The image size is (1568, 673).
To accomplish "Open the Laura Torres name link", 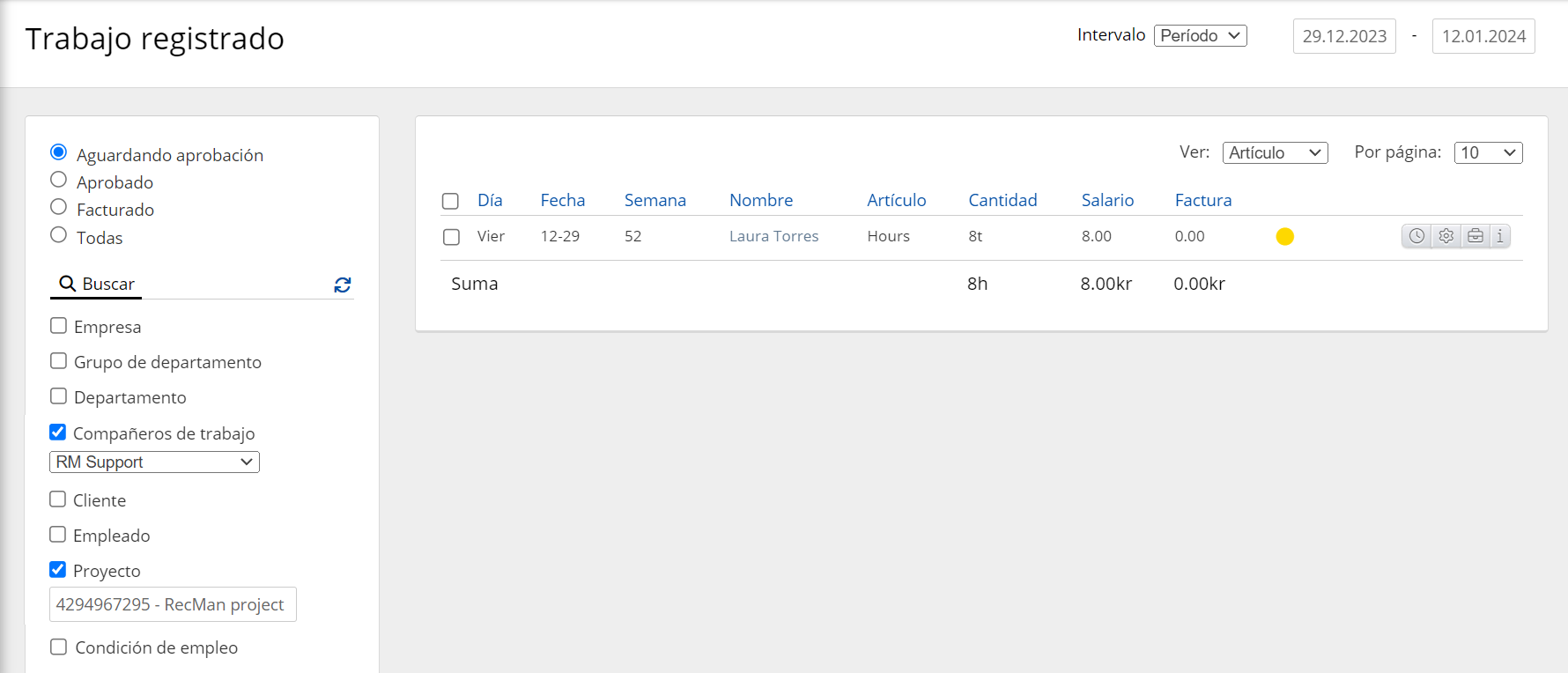I will point(773,236).
